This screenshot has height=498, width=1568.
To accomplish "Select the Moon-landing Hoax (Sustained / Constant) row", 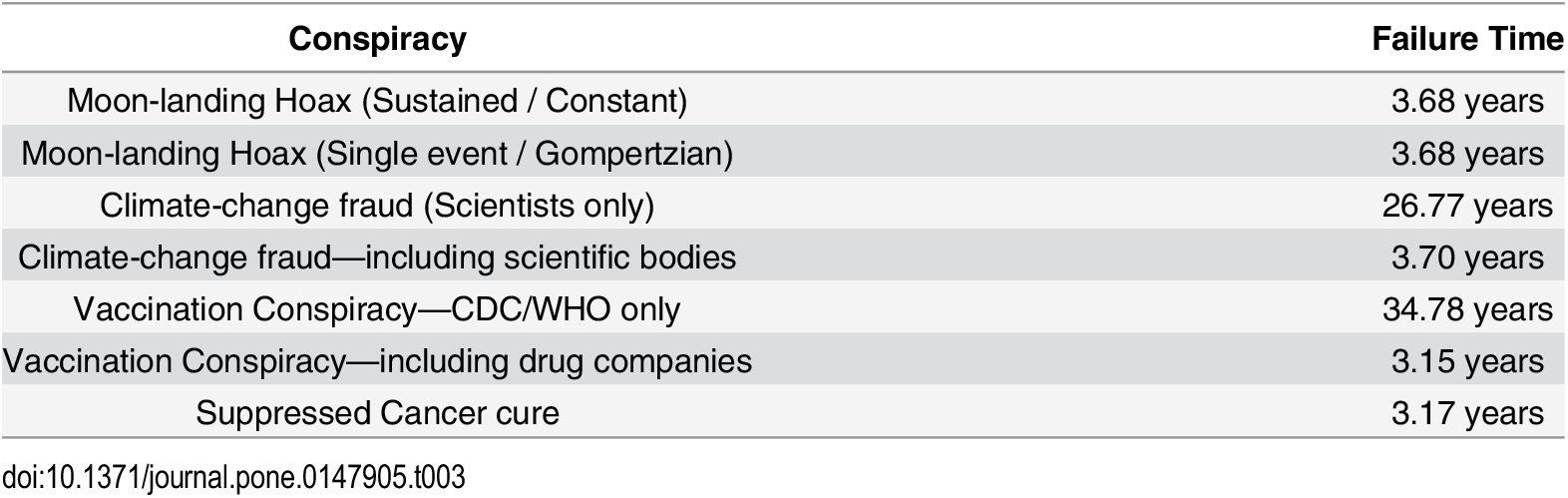I will pos(784,101).
